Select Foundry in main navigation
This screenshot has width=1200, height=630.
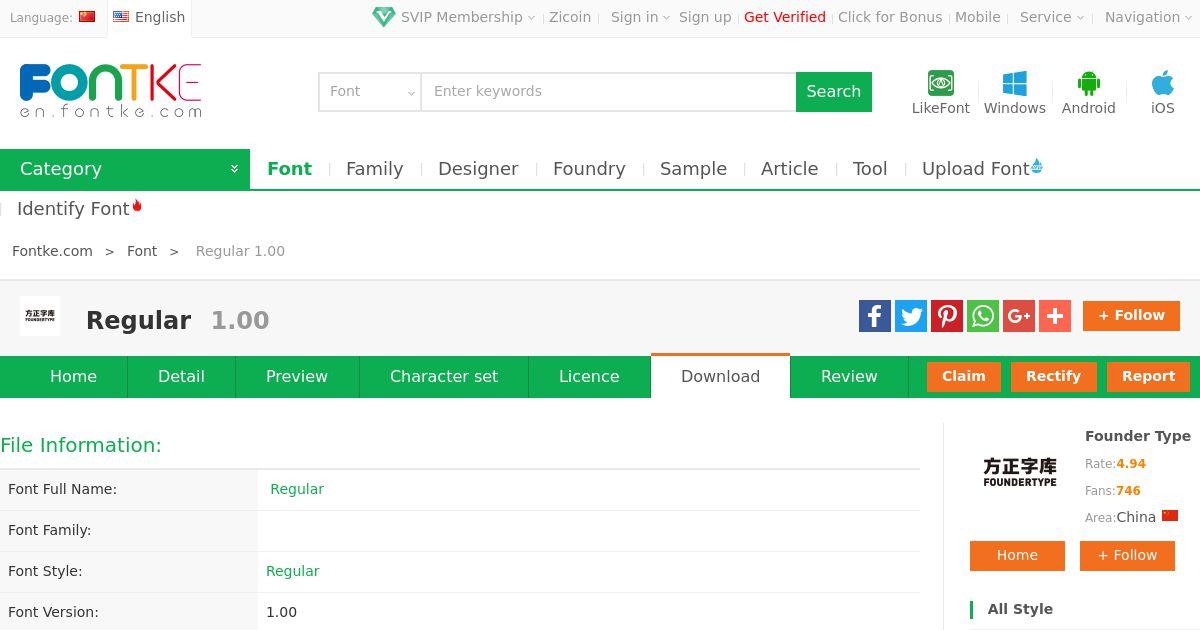tap(589, 169)
